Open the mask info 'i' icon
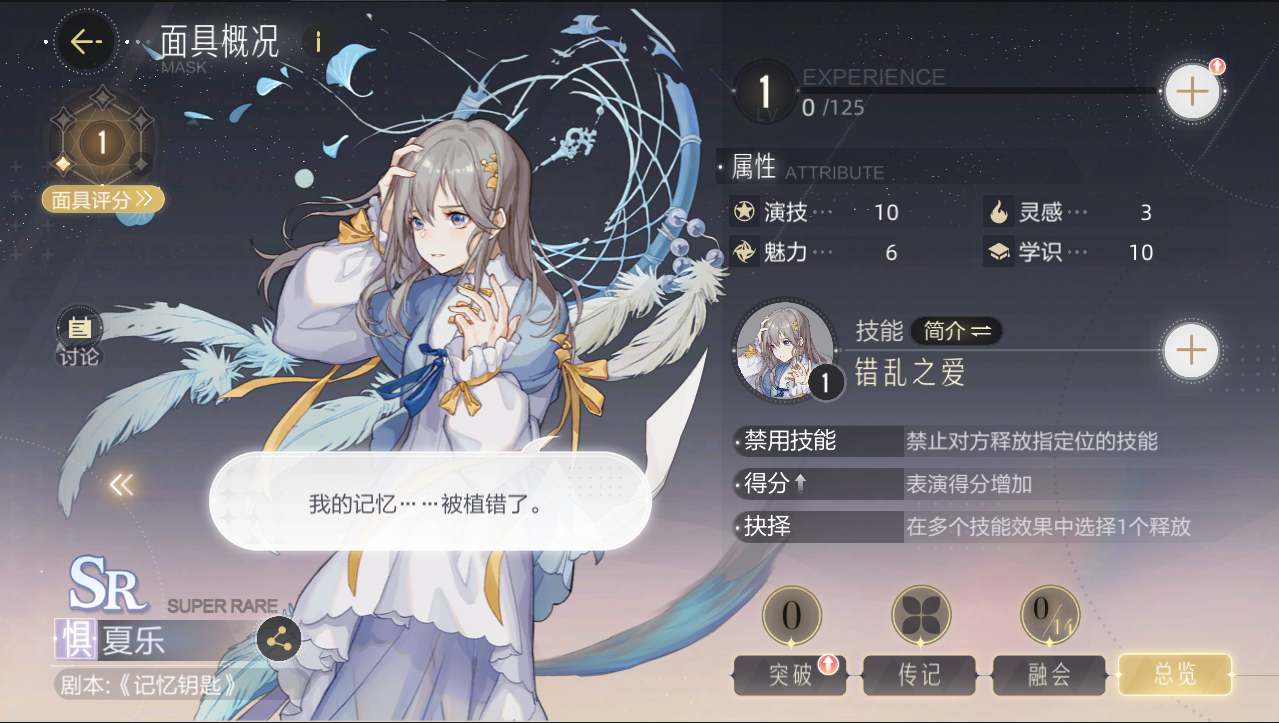Screen dimensions: 1279x723 click(318, 42)
